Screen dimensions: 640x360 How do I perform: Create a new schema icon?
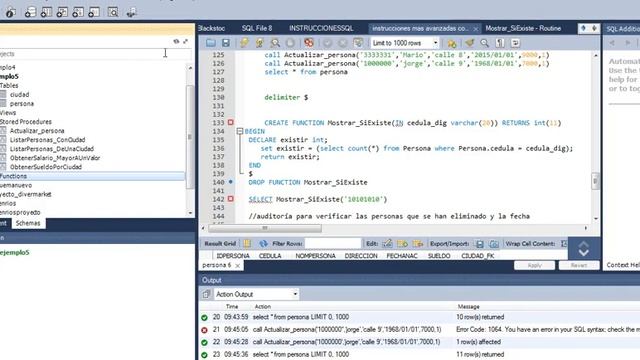click(30, 13)
